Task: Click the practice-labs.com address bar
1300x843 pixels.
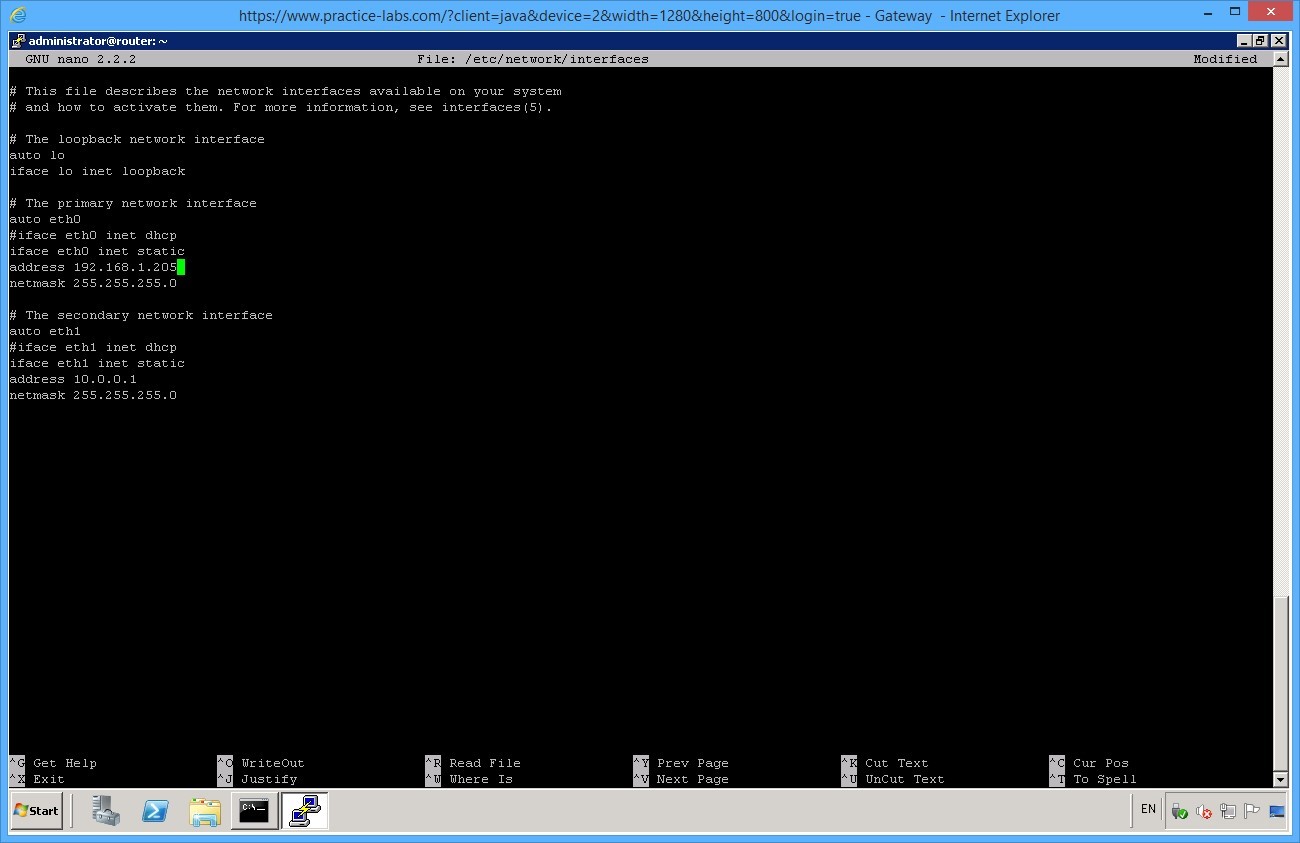Action: point(650,15)
